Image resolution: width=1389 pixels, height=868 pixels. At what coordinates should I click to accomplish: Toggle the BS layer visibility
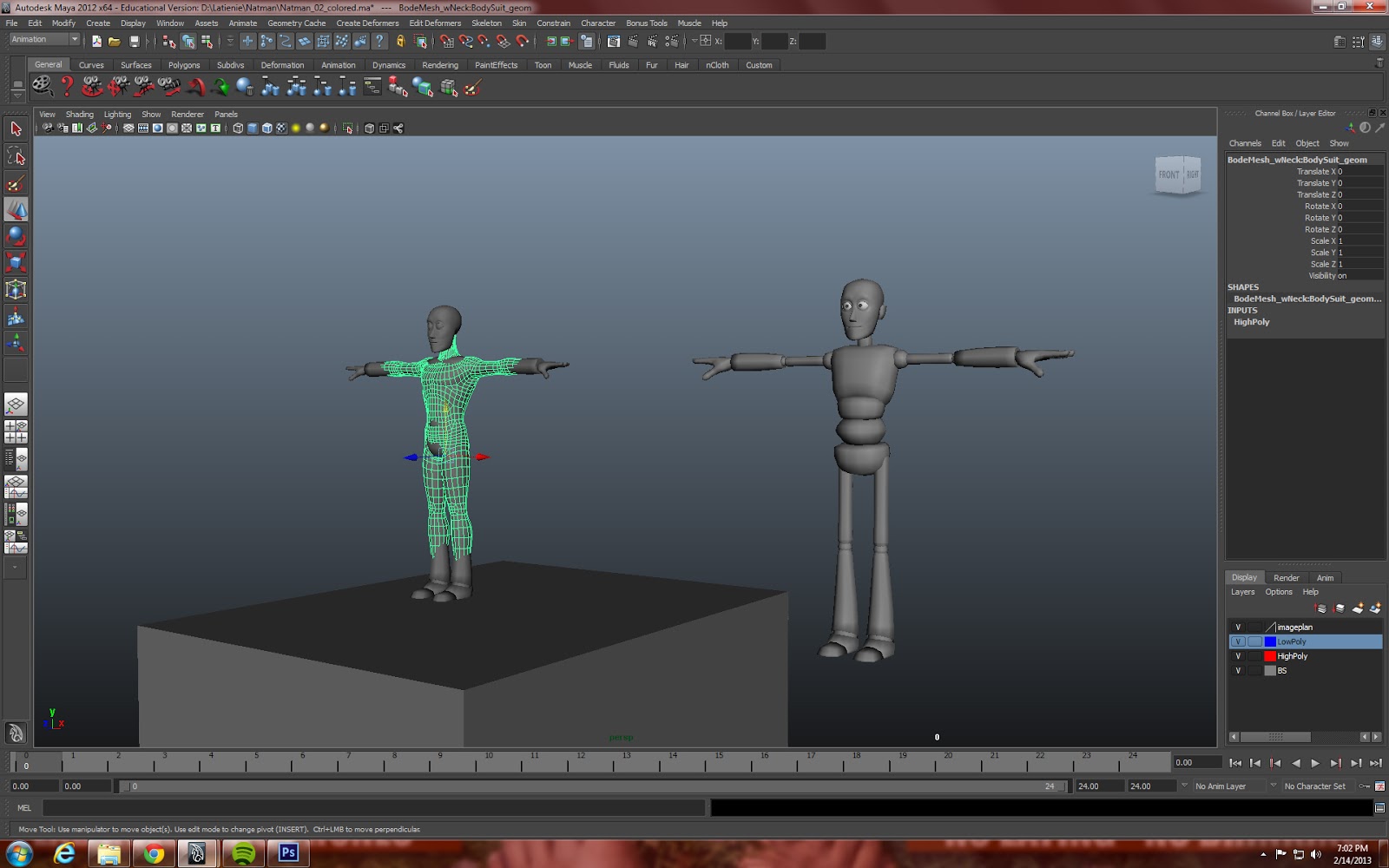(1238, 670)
